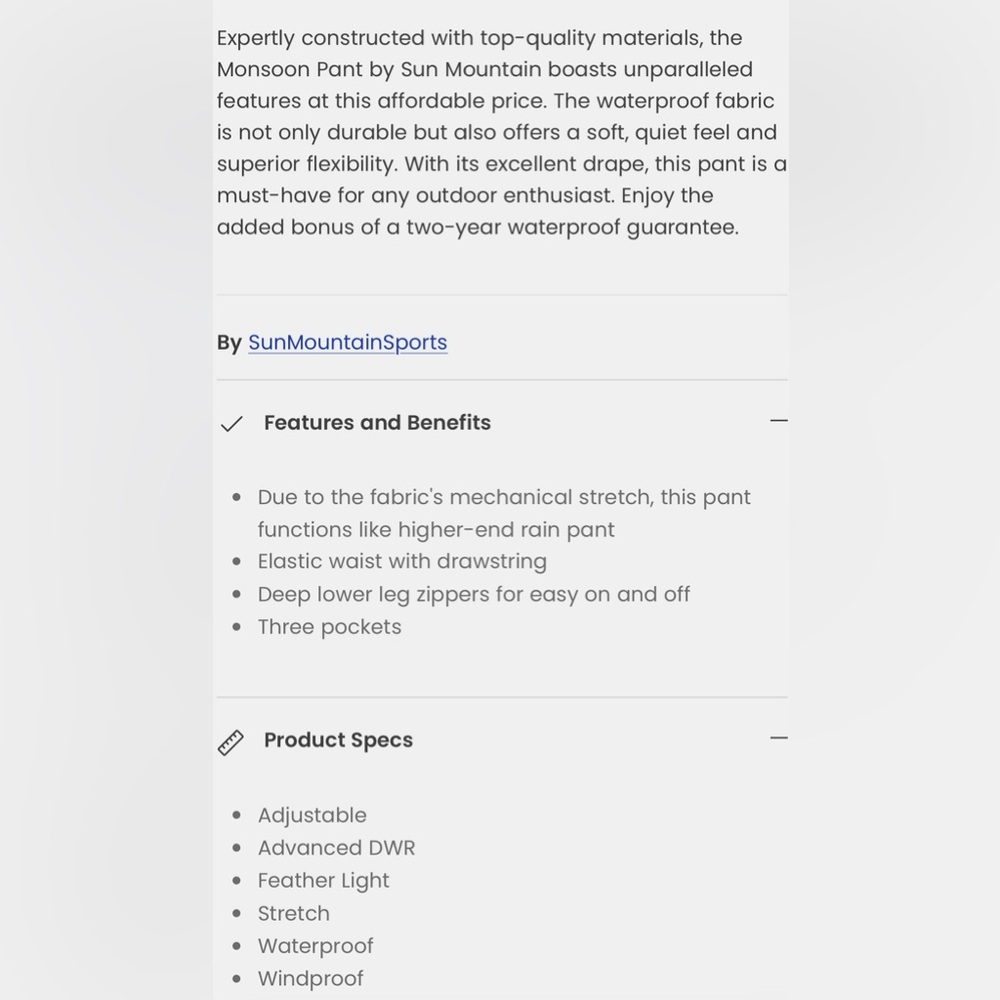This screenshot has height=1000, width=1000.
Task: Select the 'Feather Light' spec item
Action: tap(323, 881)
